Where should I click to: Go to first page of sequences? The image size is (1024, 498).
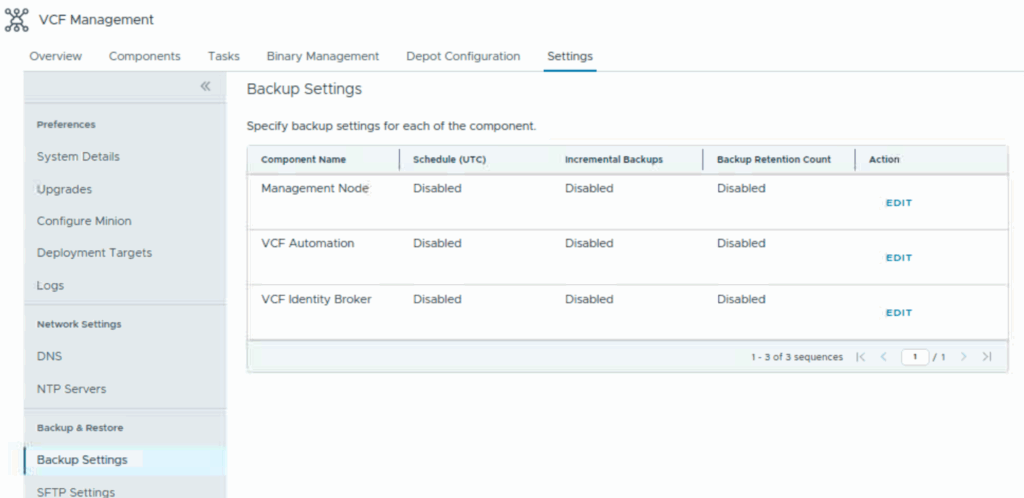pos(861,357)
